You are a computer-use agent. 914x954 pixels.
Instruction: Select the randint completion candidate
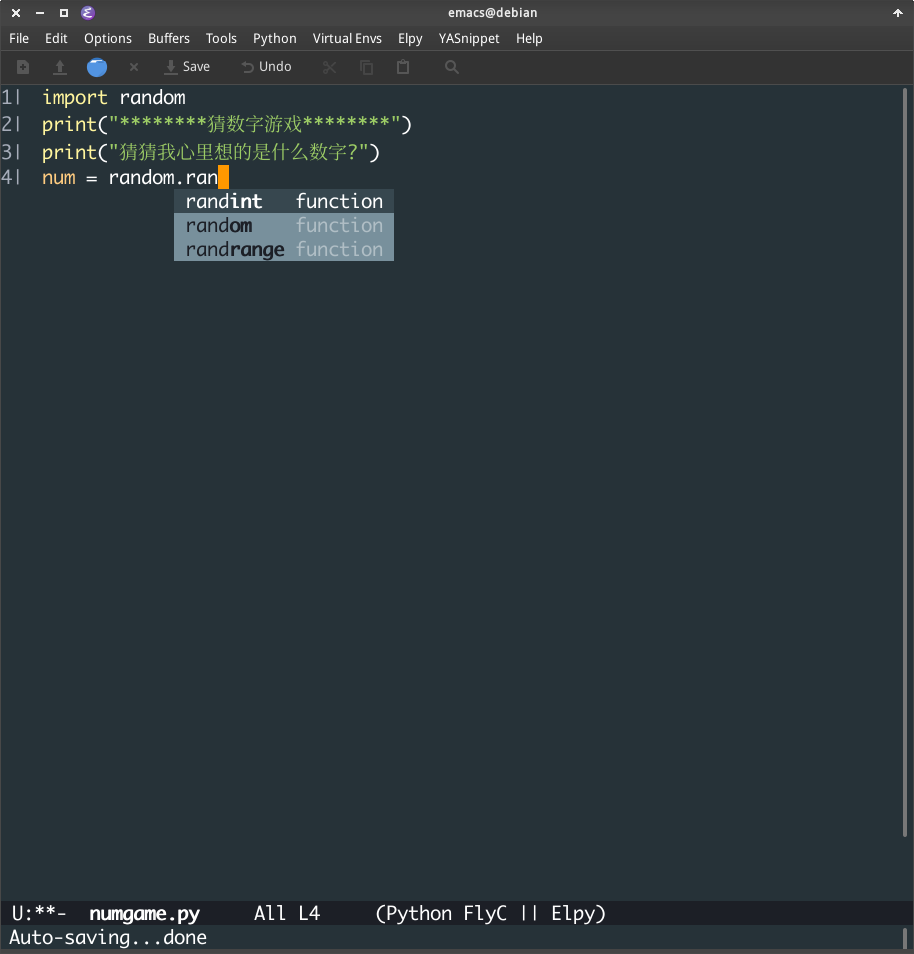point(284,201)
